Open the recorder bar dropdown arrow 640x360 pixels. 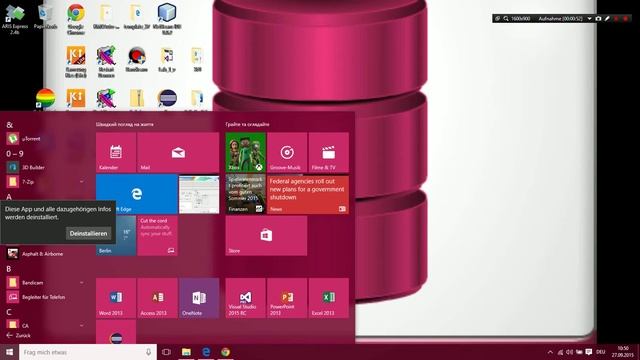tap(589, 18)
